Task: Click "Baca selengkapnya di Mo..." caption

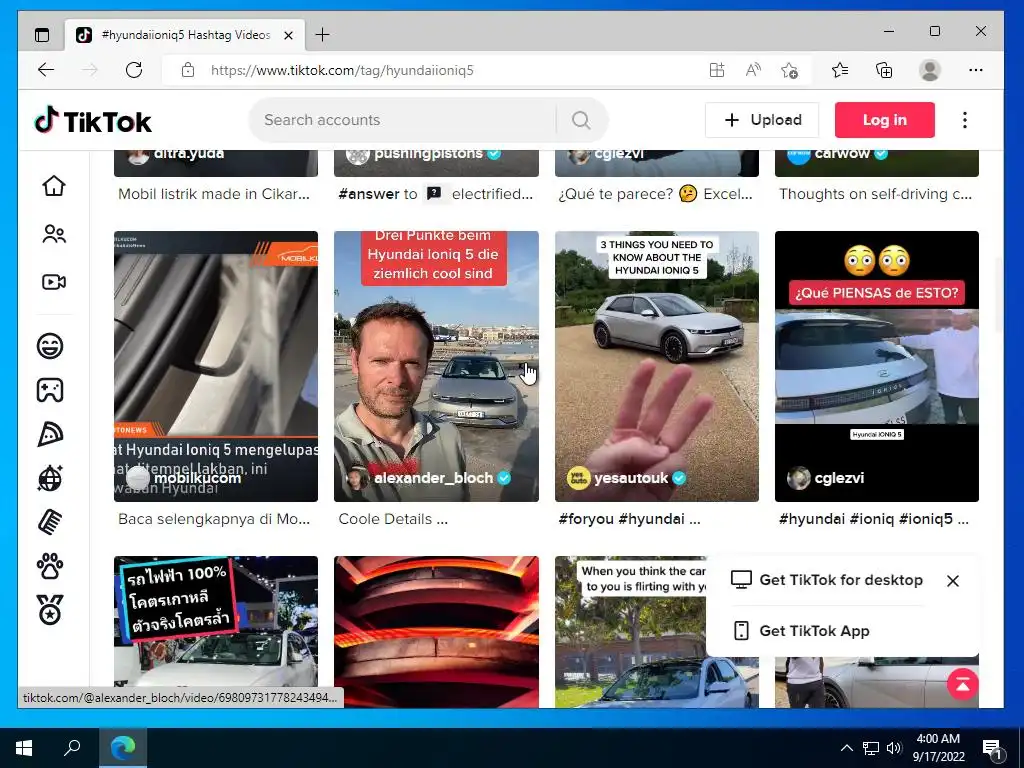Action: pyautogui.click(x=214, y=519)
